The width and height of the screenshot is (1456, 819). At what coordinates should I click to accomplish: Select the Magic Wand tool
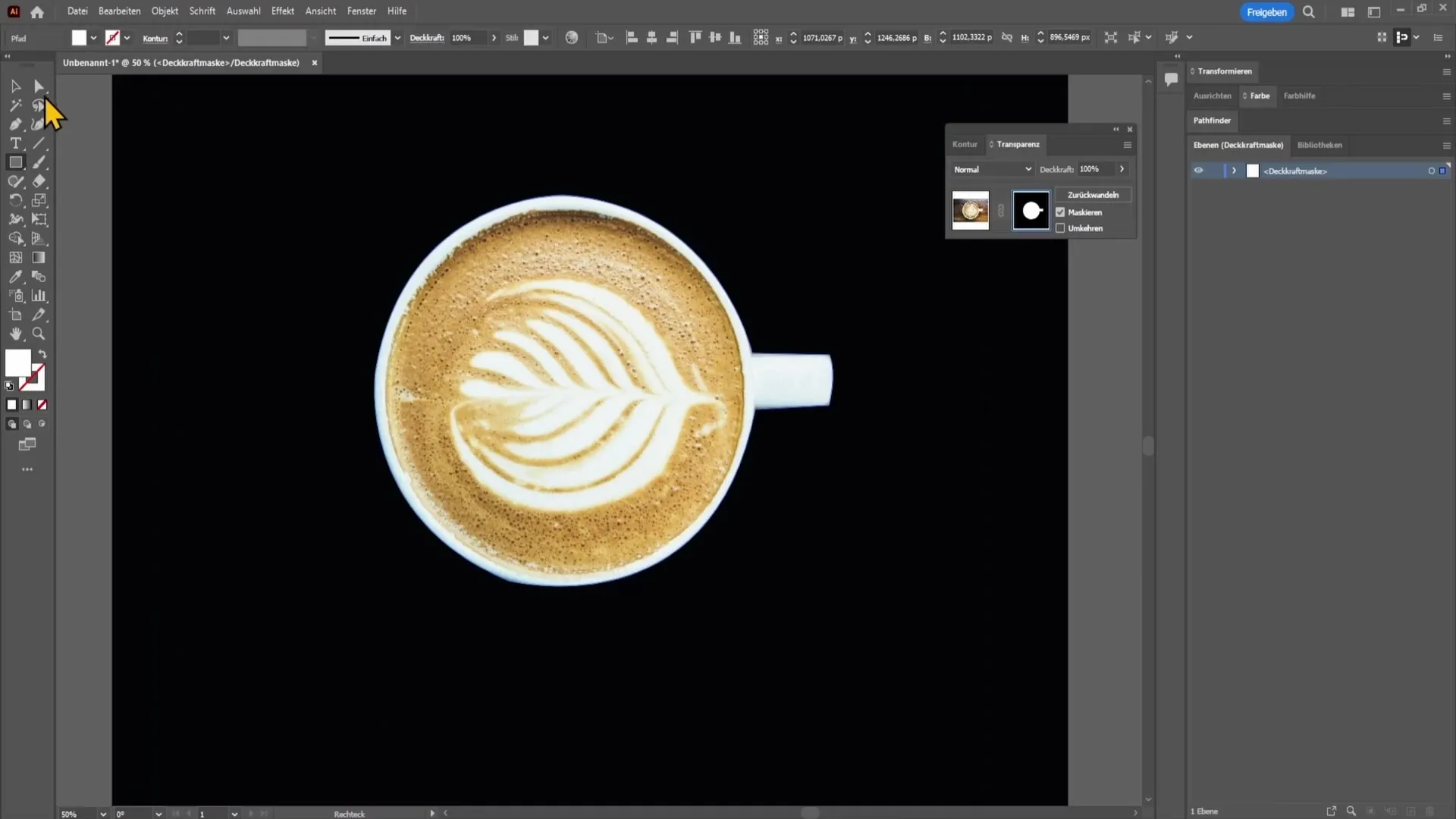click(x=15, y=105)
